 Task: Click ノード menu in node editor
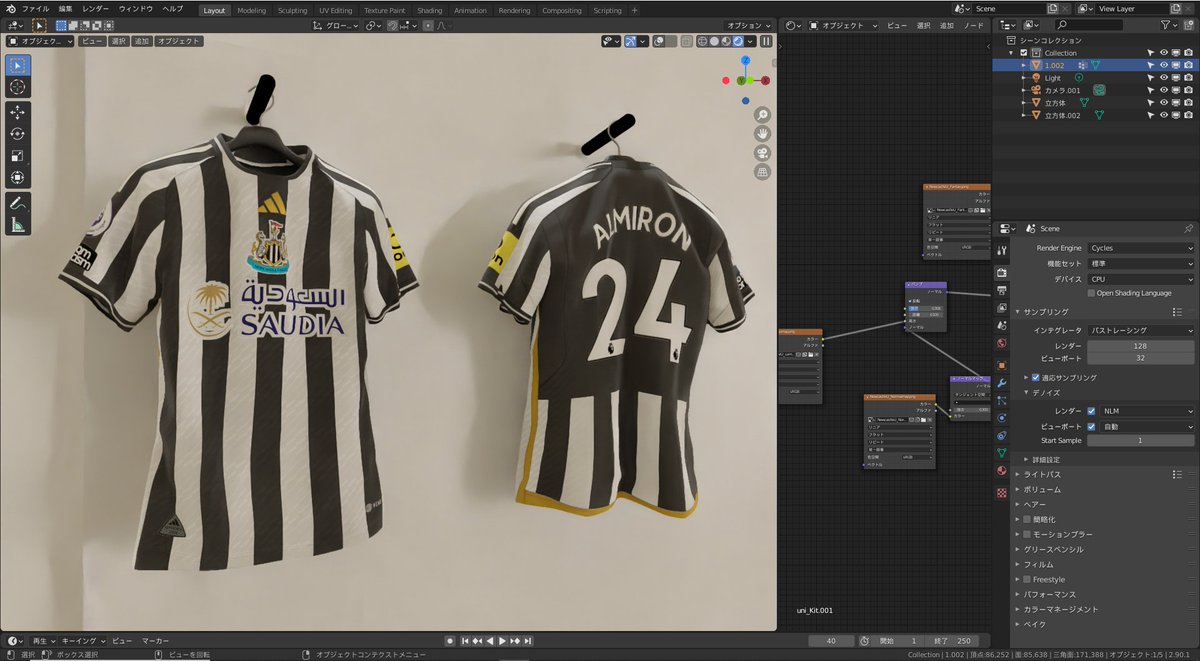coord(973,25)
